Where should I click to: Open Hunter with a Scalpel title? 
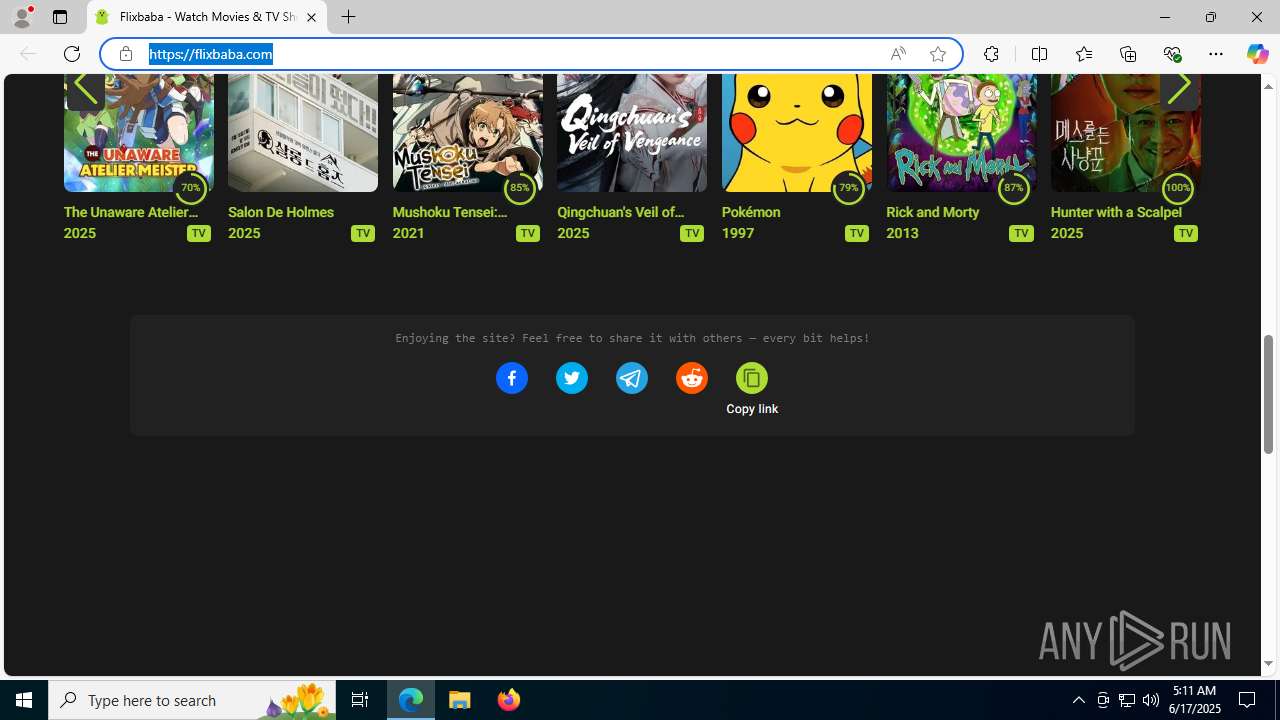coord(1116,212)
